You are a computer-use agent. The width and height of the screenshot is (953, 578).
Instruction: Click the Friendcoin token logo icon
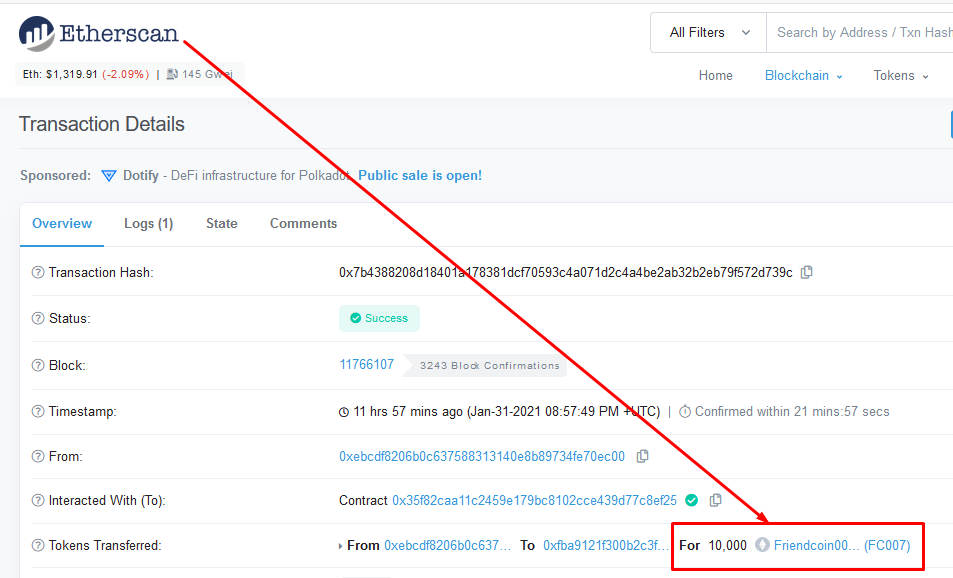tap(762, 545)
